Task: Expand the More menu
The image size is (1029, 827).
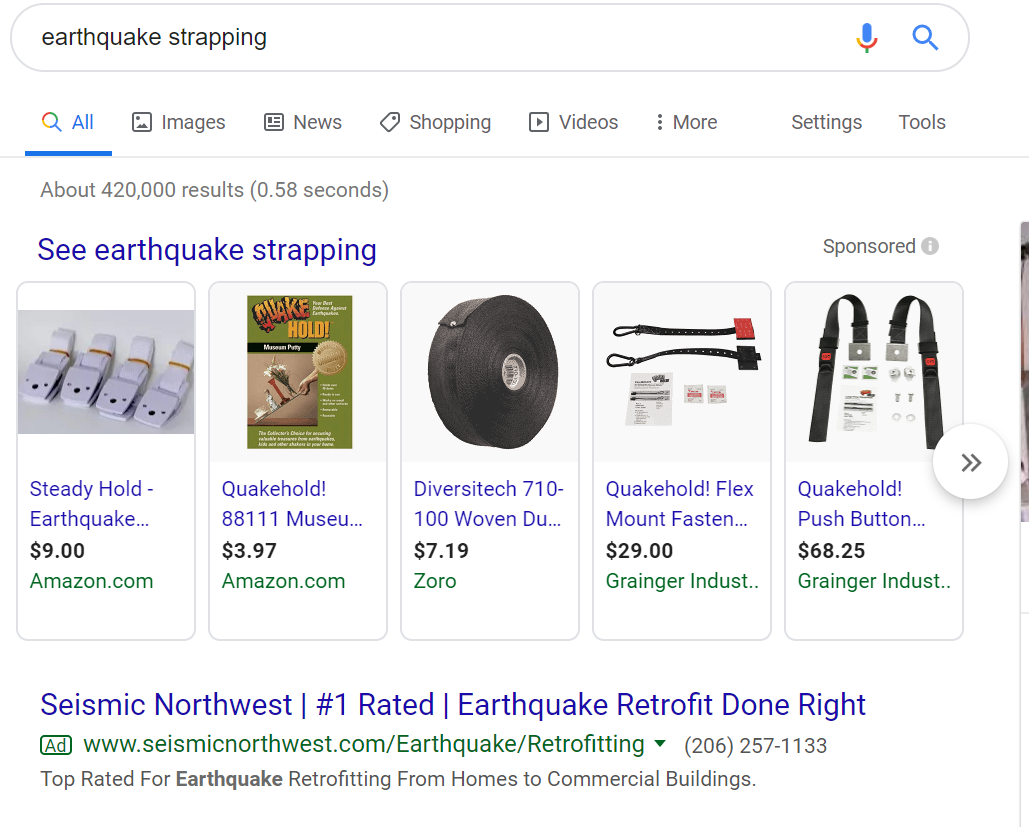Action: coord(686,122)
